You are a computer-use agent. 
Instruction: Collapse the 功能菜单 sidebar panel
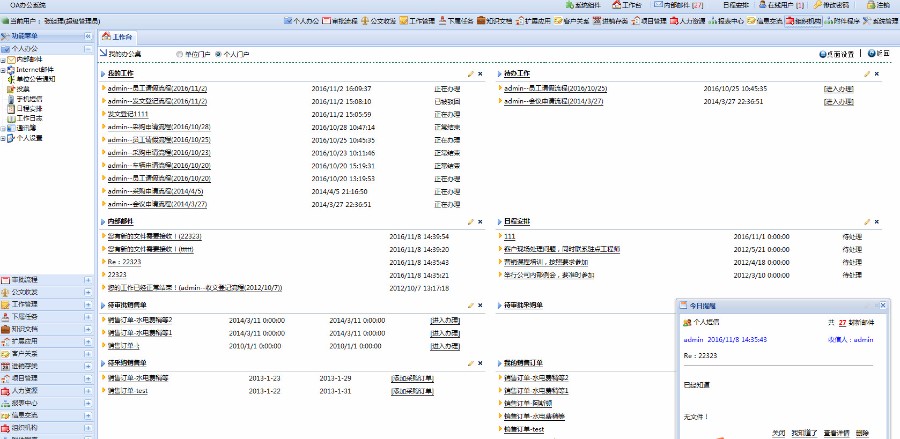coord(88,36)
